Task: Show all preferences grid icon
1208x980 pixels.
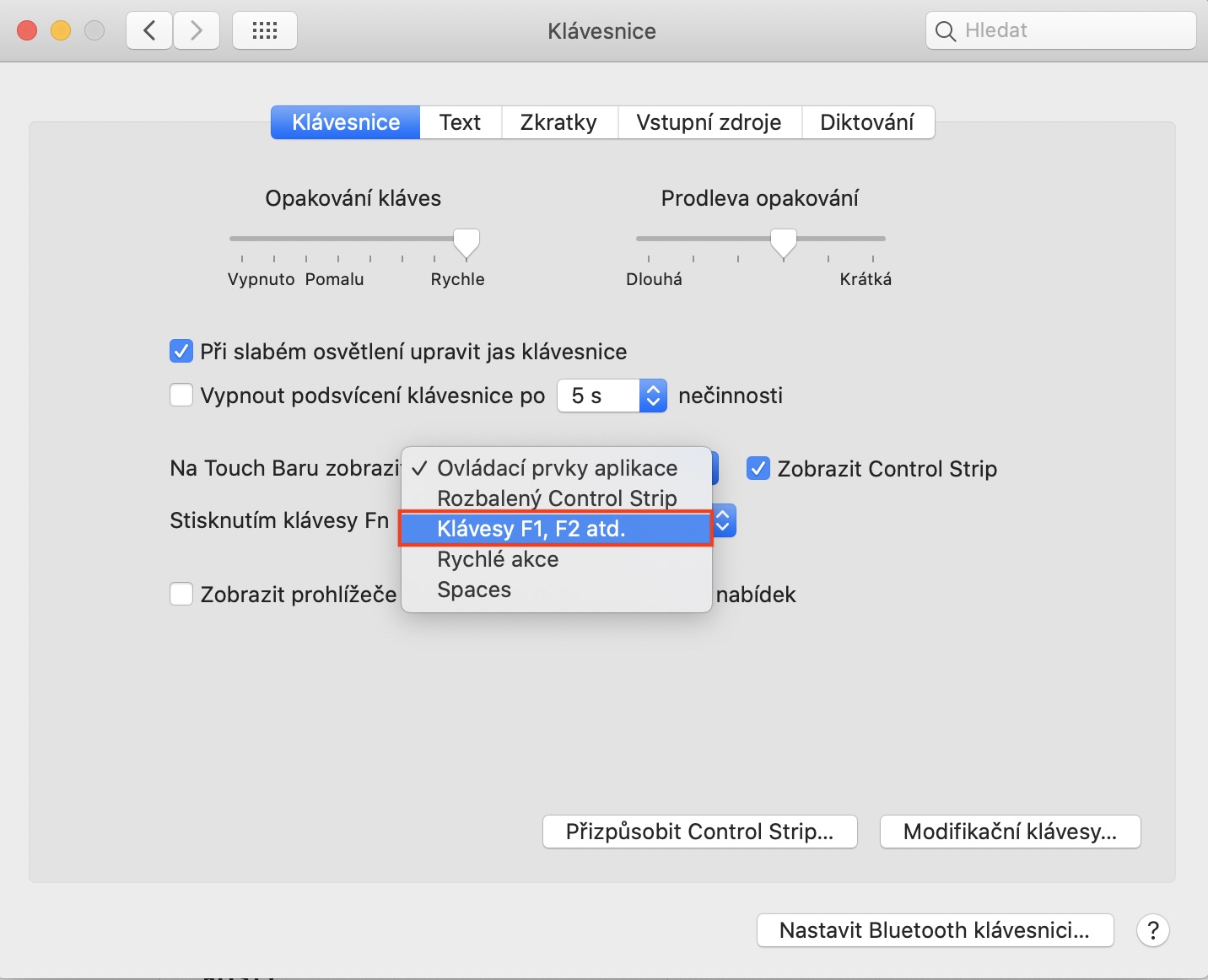Action: (x=265, y=31)
